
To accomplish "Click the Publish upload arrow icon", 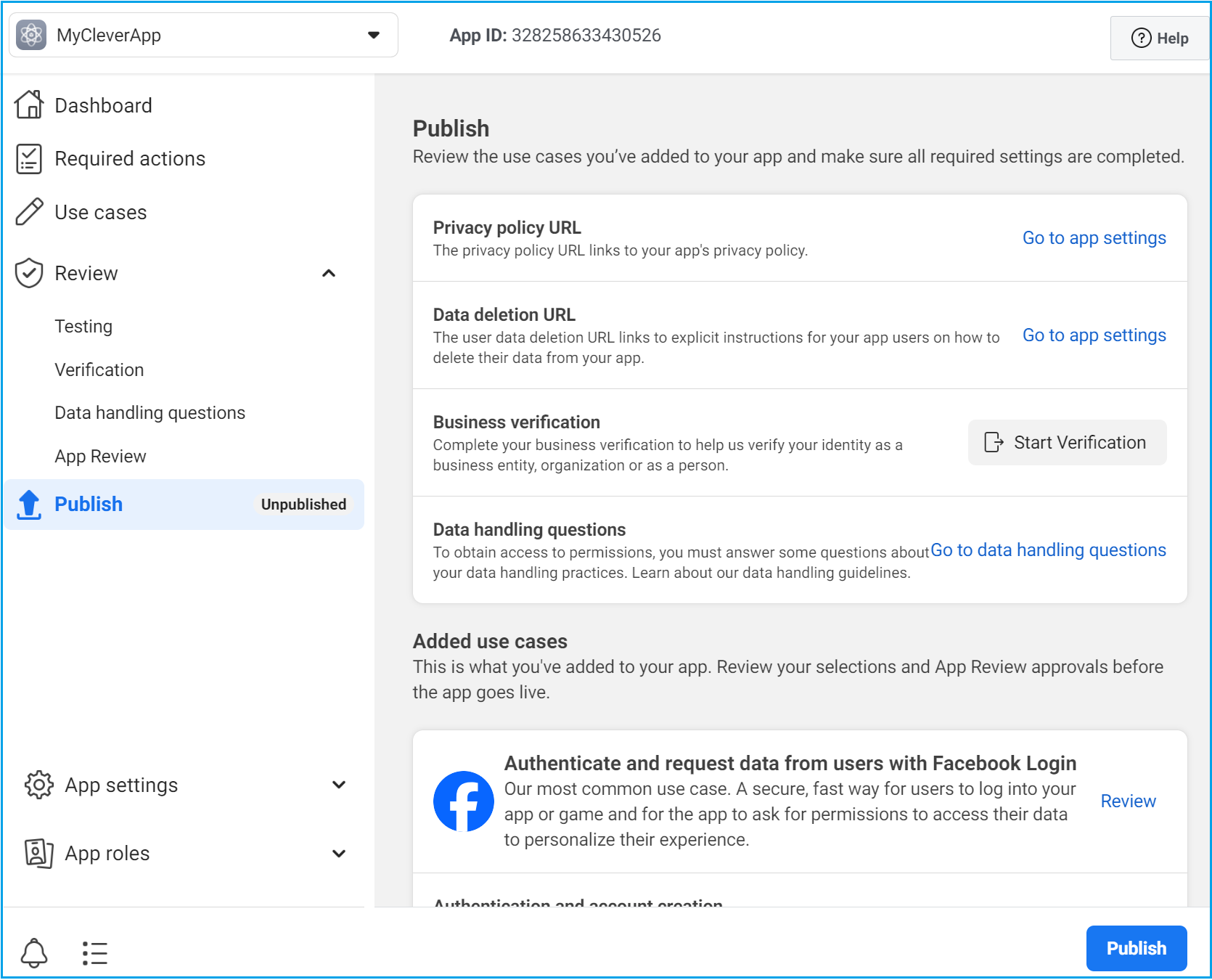I will tap(29, 505).
